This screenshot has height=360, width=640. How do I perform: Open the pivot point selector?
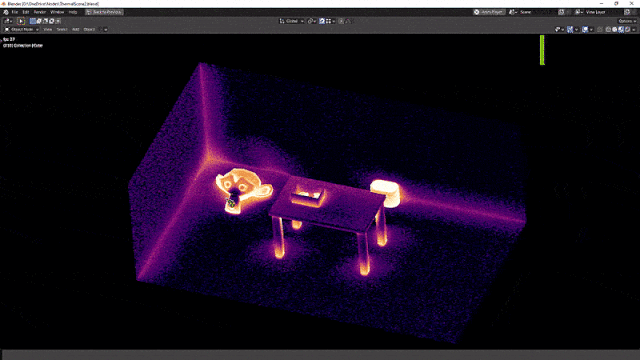pos(312,21)
